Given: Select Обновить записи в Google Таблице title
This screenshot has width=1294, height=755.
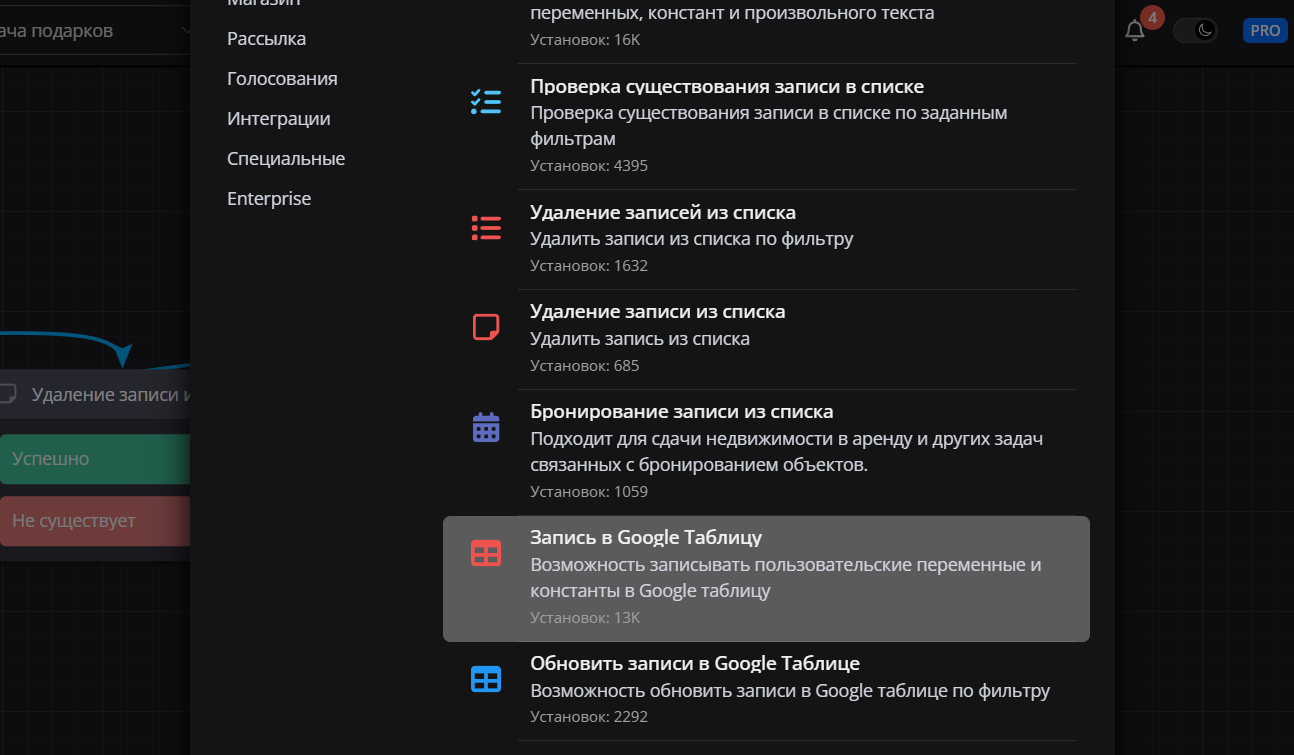Looking at the screenshot, I should 695,664.
